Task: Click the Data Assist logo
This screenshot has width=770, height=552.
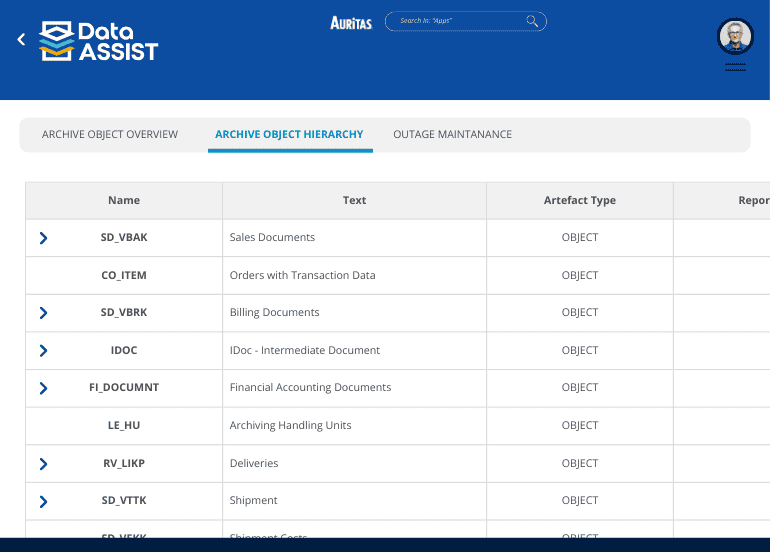Action: (x=99, y=41)
